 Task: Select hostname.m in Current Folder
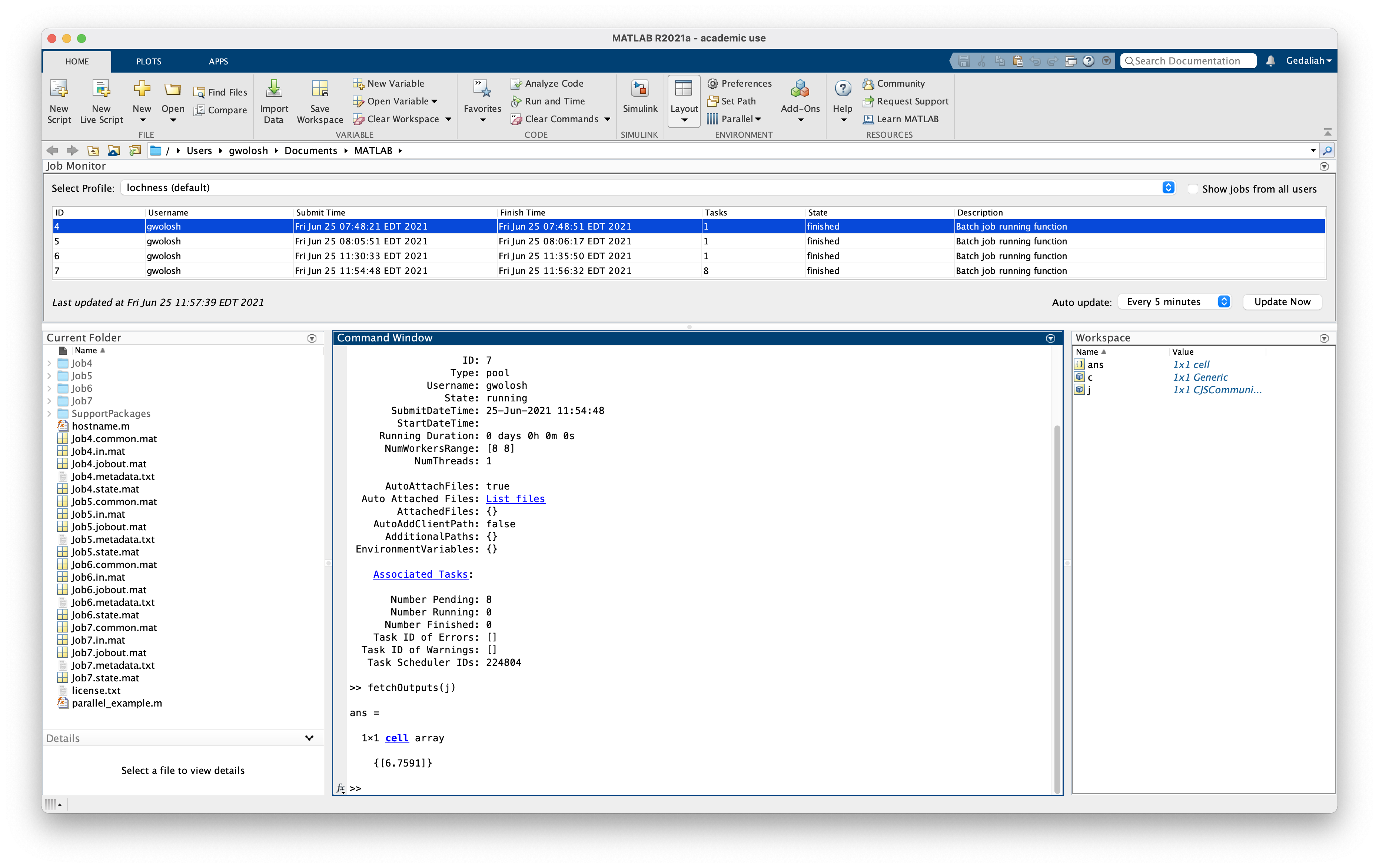(x=100, y=426)
